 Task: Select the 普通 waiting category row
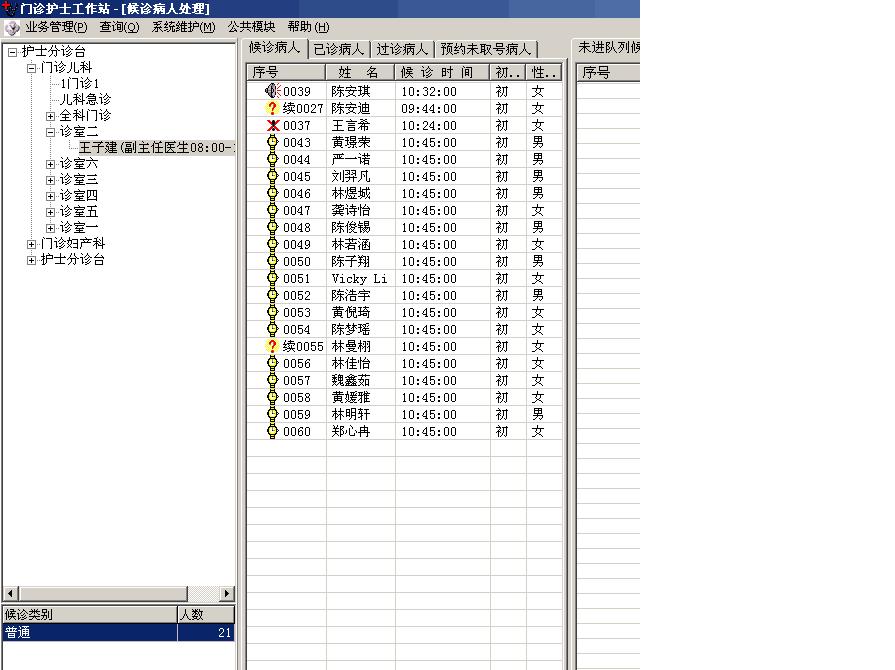click(119, 632)
